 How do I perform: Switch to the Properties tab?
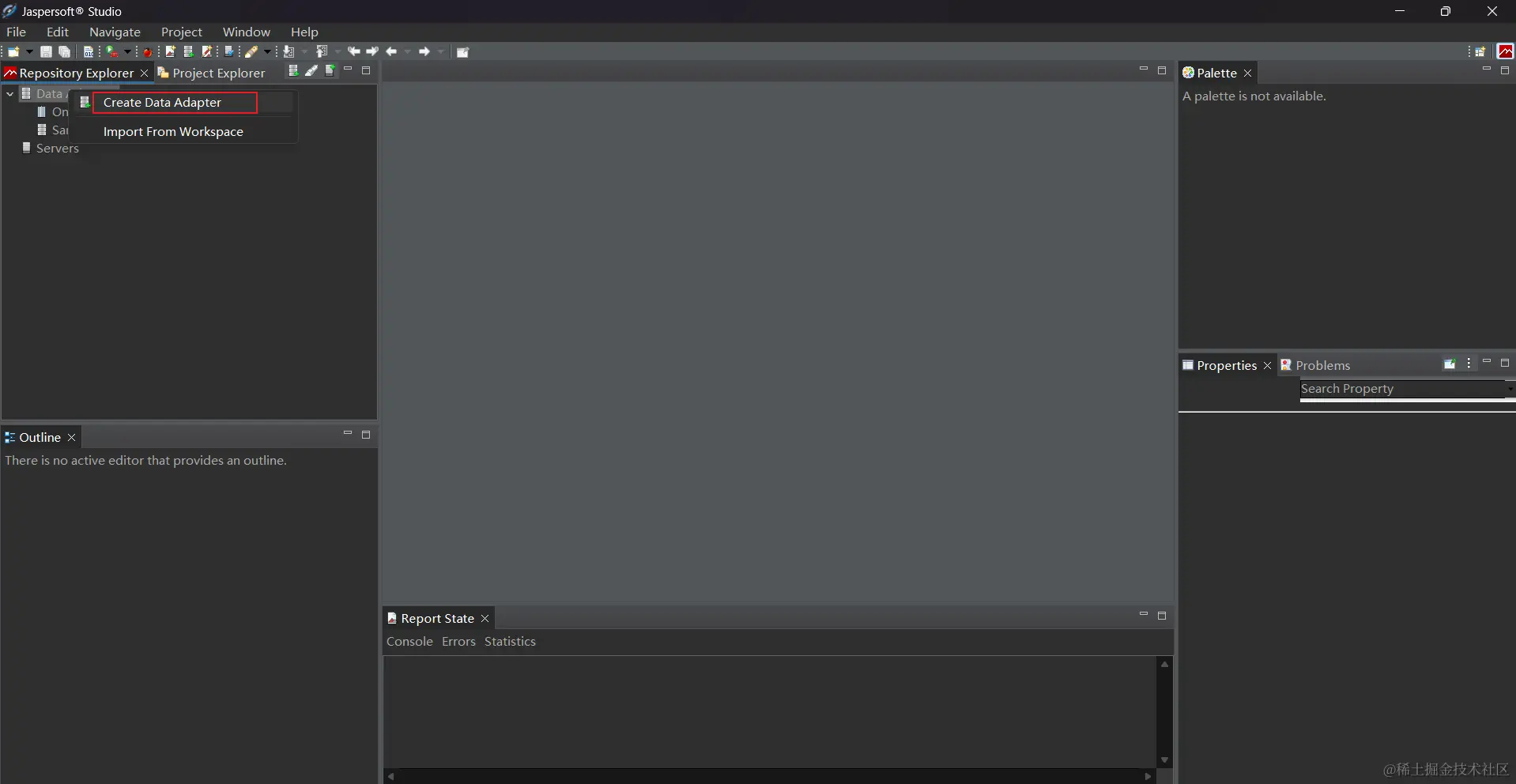[x=1219, y=365]
